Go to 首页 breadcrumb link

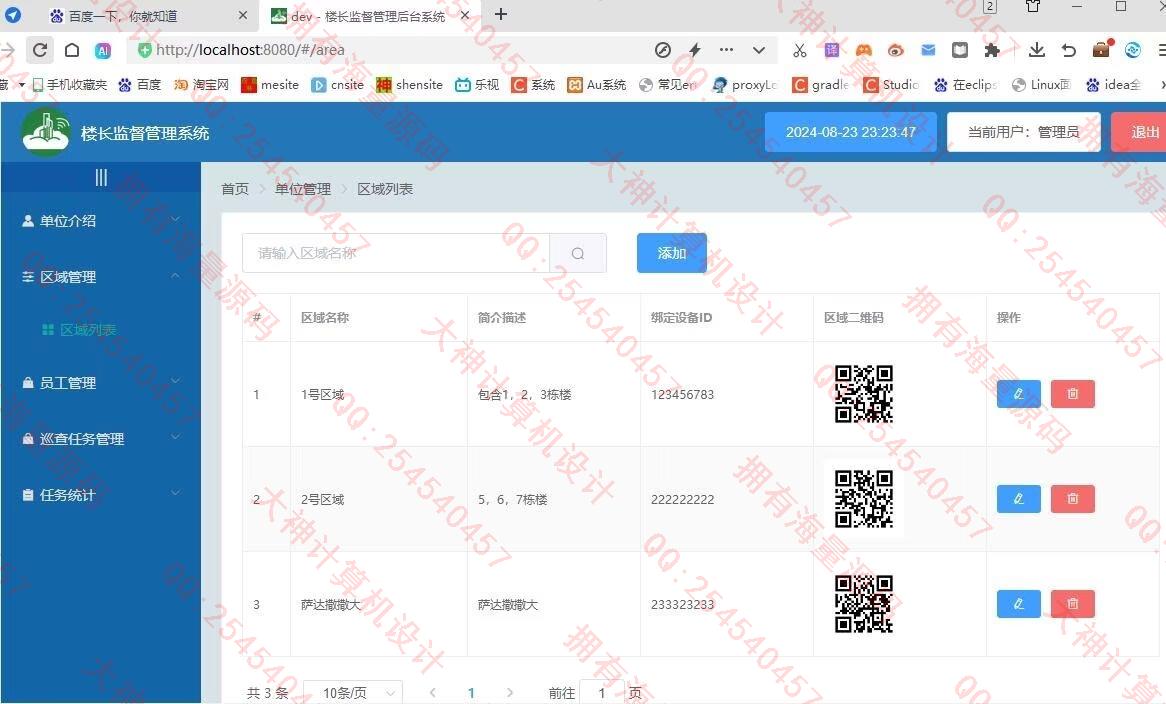pyautogui.click(x=235, y=189)
